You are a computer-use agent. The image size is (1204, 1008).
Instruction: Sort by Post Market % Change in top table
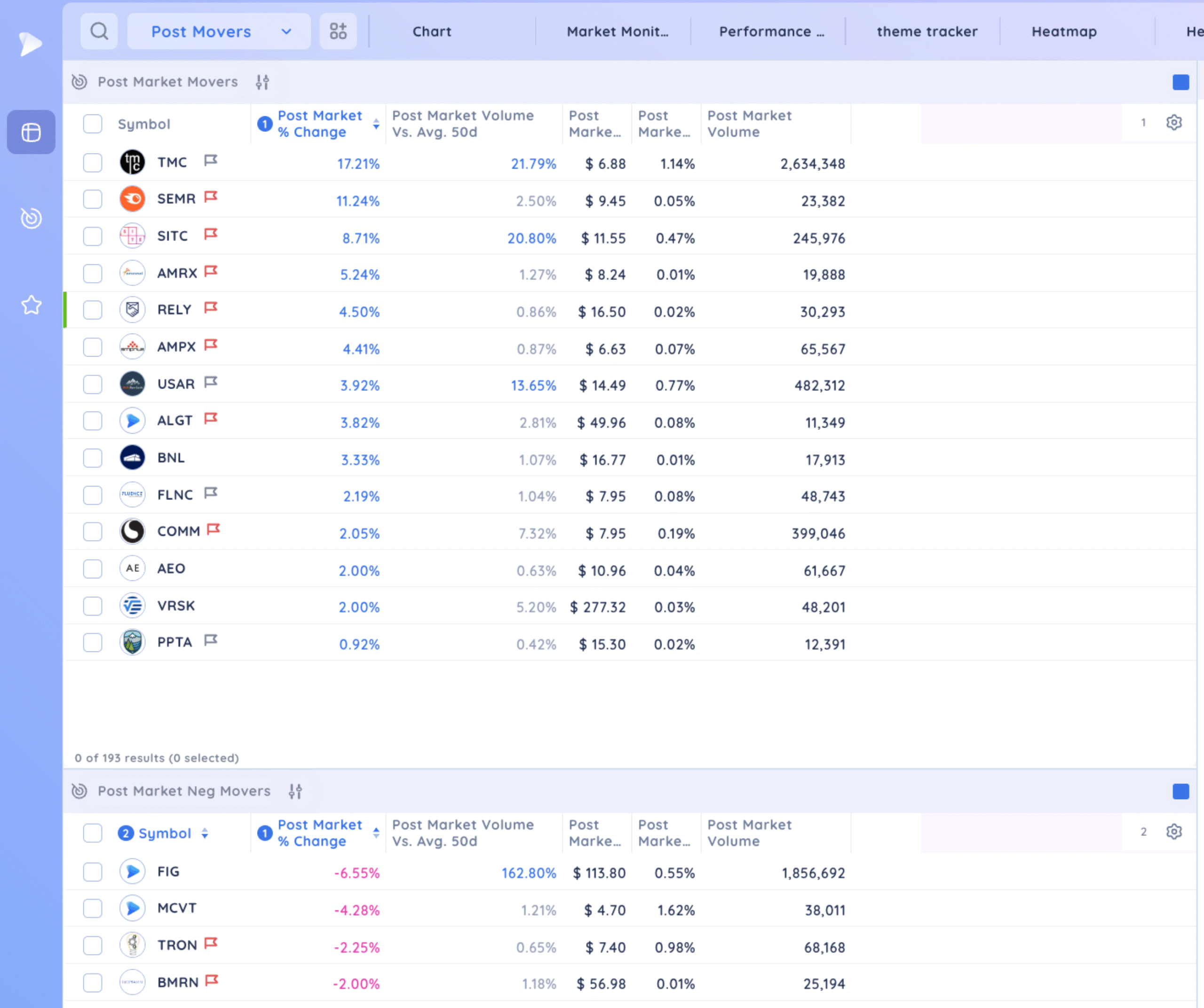tap(319, 124)
